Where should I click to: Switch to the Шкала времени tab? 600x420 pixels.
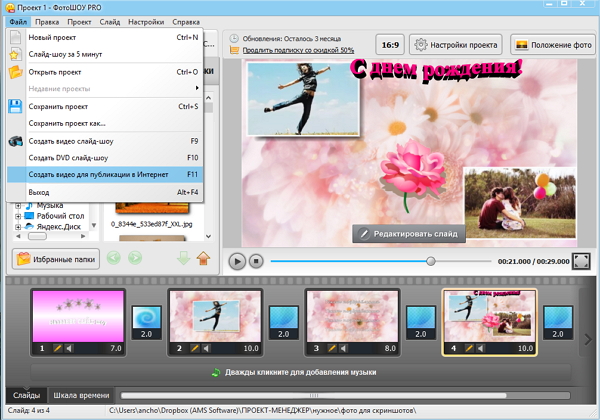pyautogui.click(x=81, y=396)
